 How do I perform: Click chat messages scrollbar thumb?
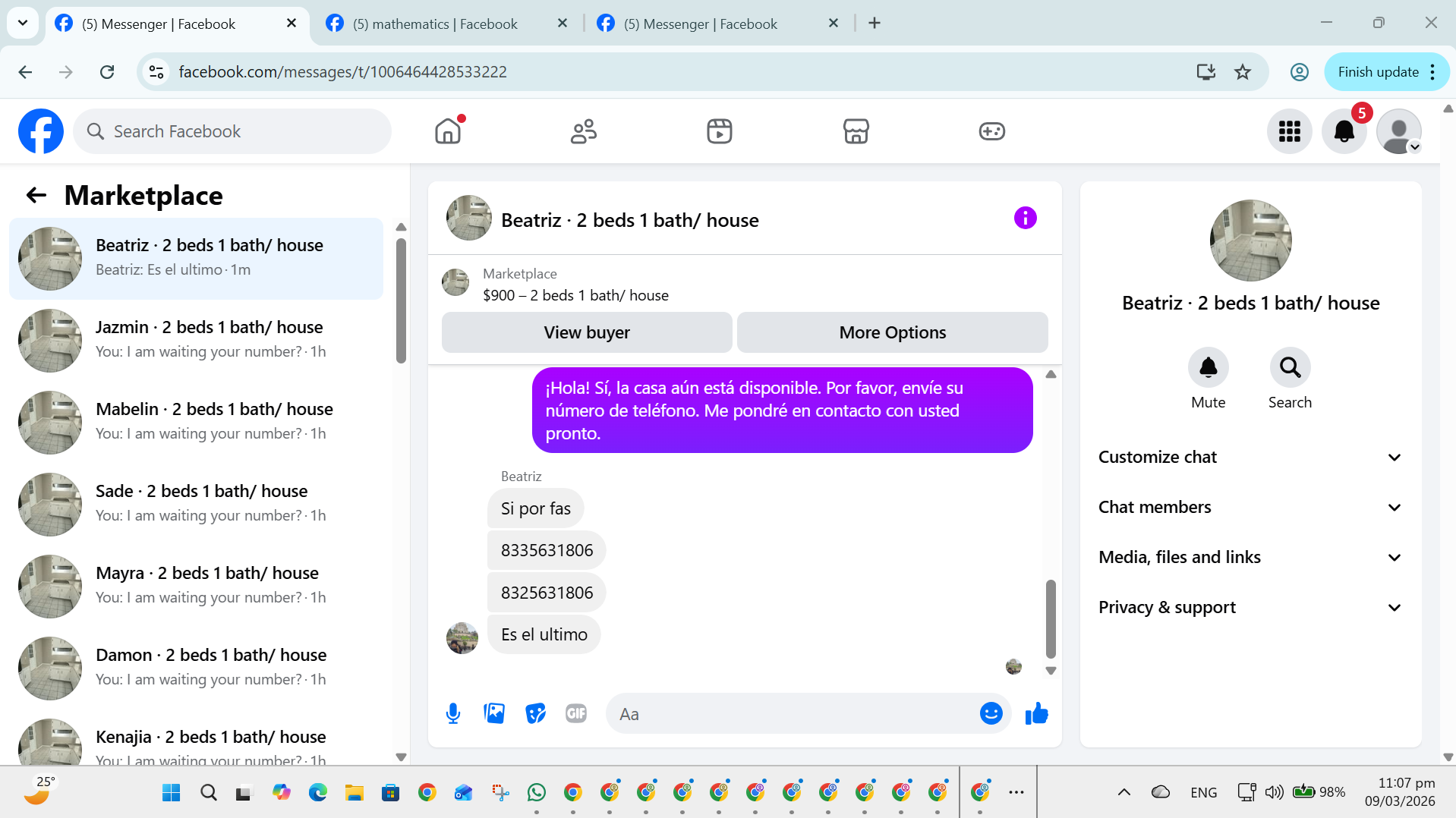click(x=1051, y=618)
